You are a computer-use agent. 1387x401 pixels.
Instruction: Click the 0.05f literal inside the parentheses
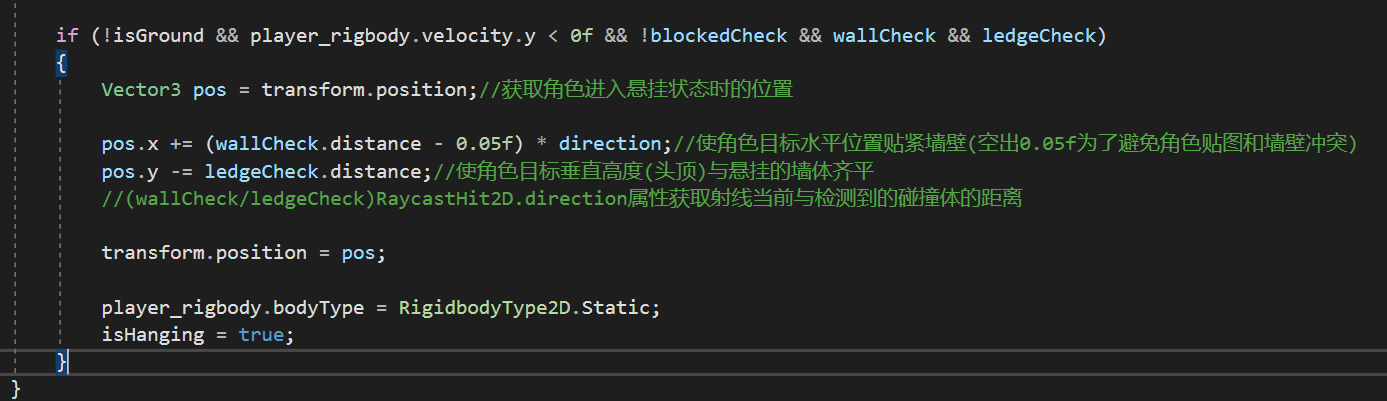477,143
